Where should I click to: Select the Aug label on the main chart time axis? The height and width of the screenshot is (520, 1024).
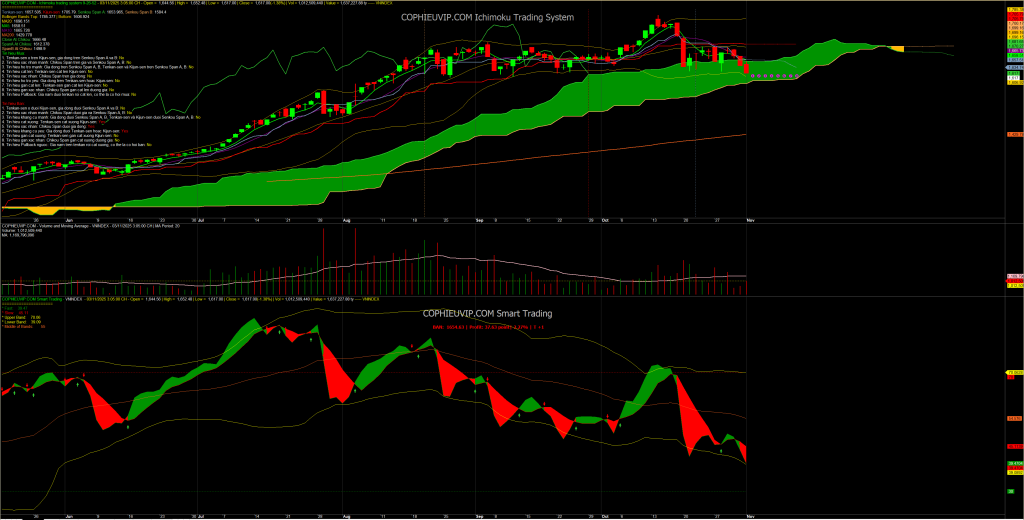click(x=347, y=217)
